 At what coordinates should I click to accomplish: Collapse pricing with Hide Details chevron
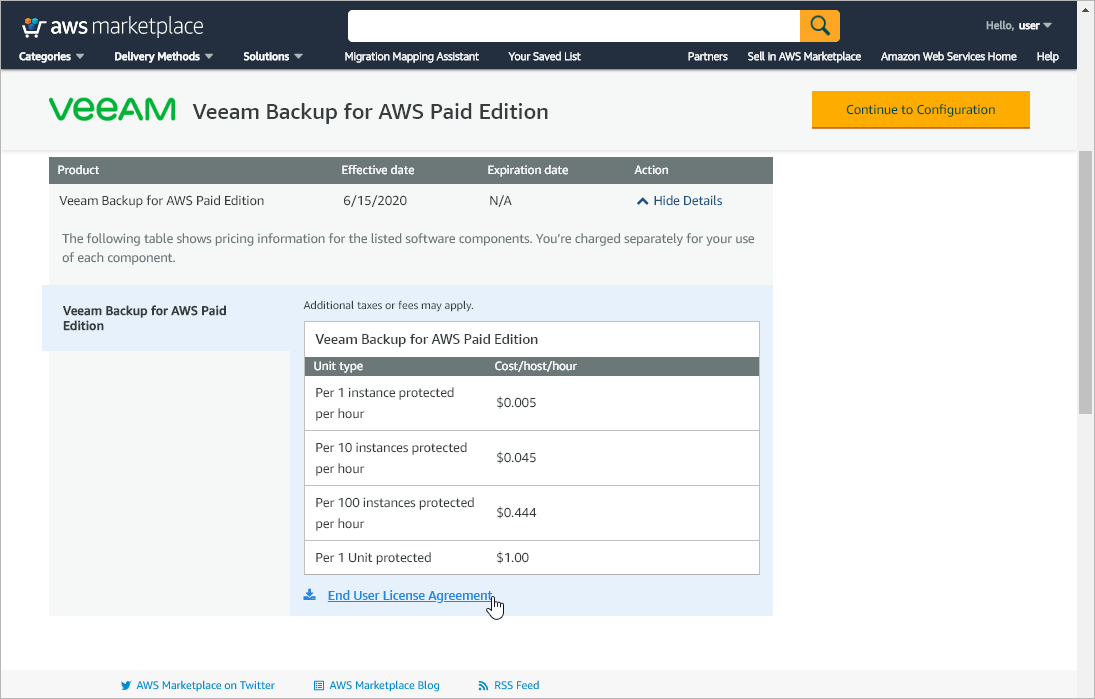point(643,201)
